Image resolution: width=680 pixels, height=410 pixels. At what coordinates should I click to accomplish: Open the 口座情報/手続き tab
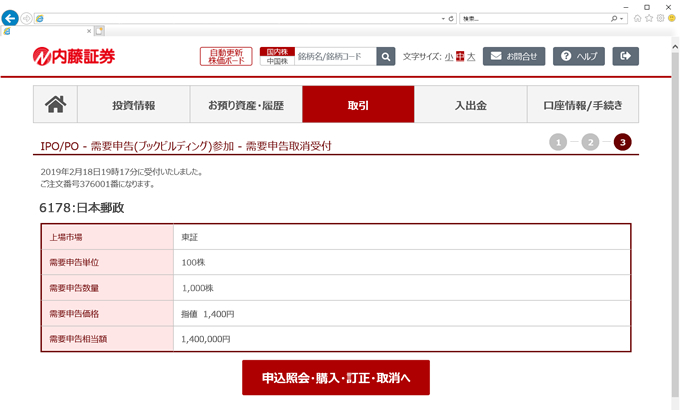click(583, 104)
